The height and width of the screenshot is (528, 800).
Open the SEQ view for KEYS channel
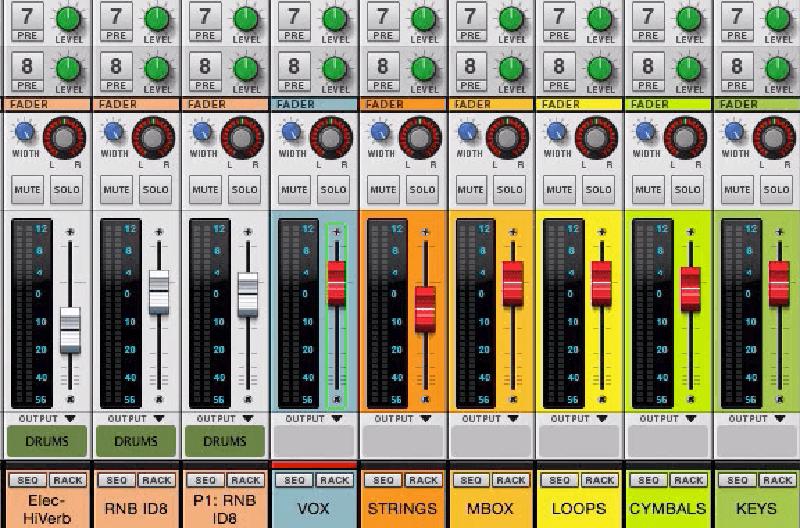[x=735, y=481]
